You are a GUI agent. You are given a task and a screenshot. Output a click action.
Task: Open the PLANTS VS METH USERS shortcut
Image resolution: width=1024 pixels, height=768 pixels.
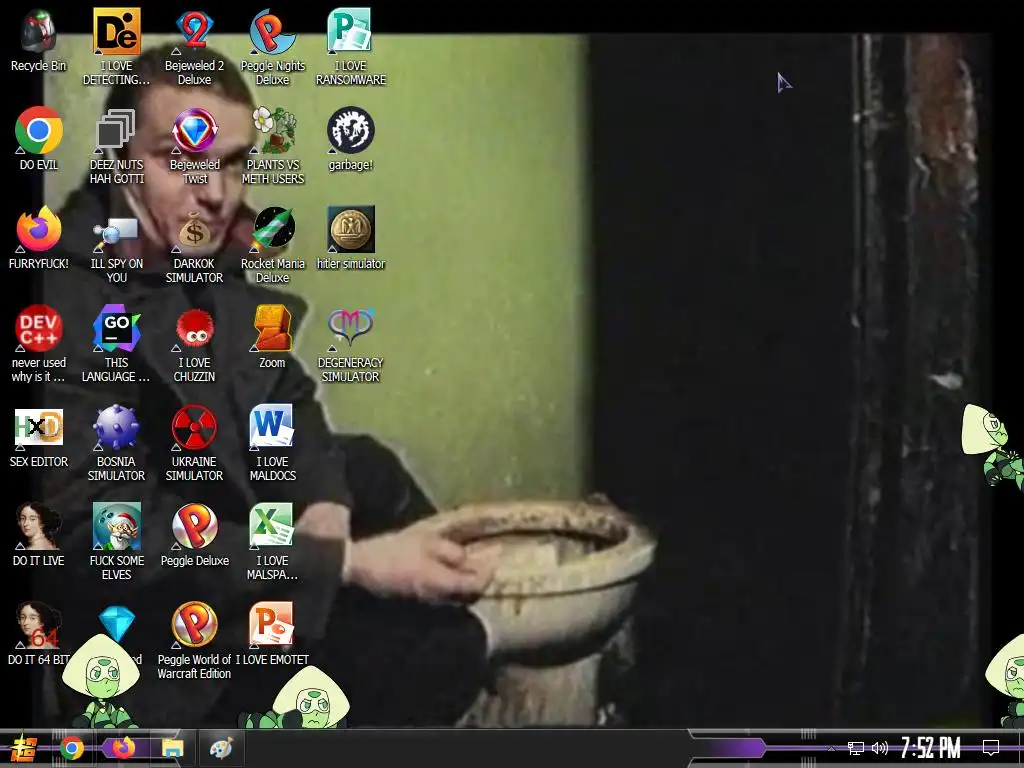[272, 146]
